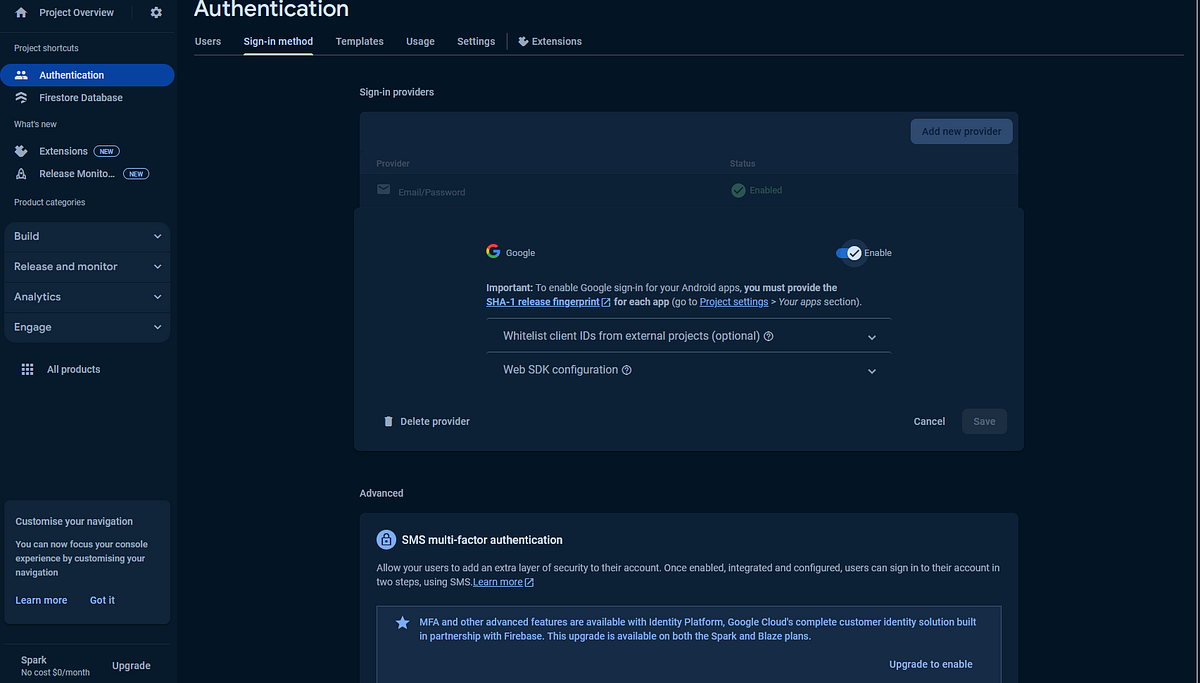Image resolution: width=1200 pixels, height=683 pixels.
Task: Open project settings via the gear icon
Action: click(x=156, y=12)
